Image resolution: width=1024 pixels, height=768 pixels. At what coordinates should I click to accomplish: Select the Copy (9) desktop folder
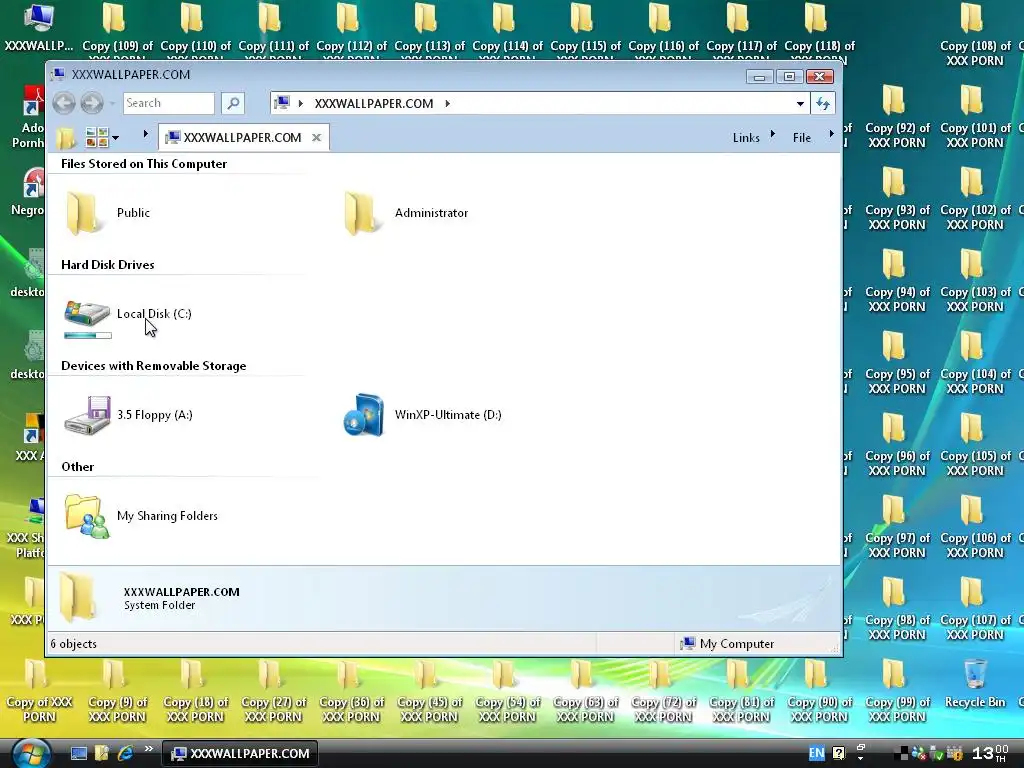pyautogui.click(x=117, y=692)
